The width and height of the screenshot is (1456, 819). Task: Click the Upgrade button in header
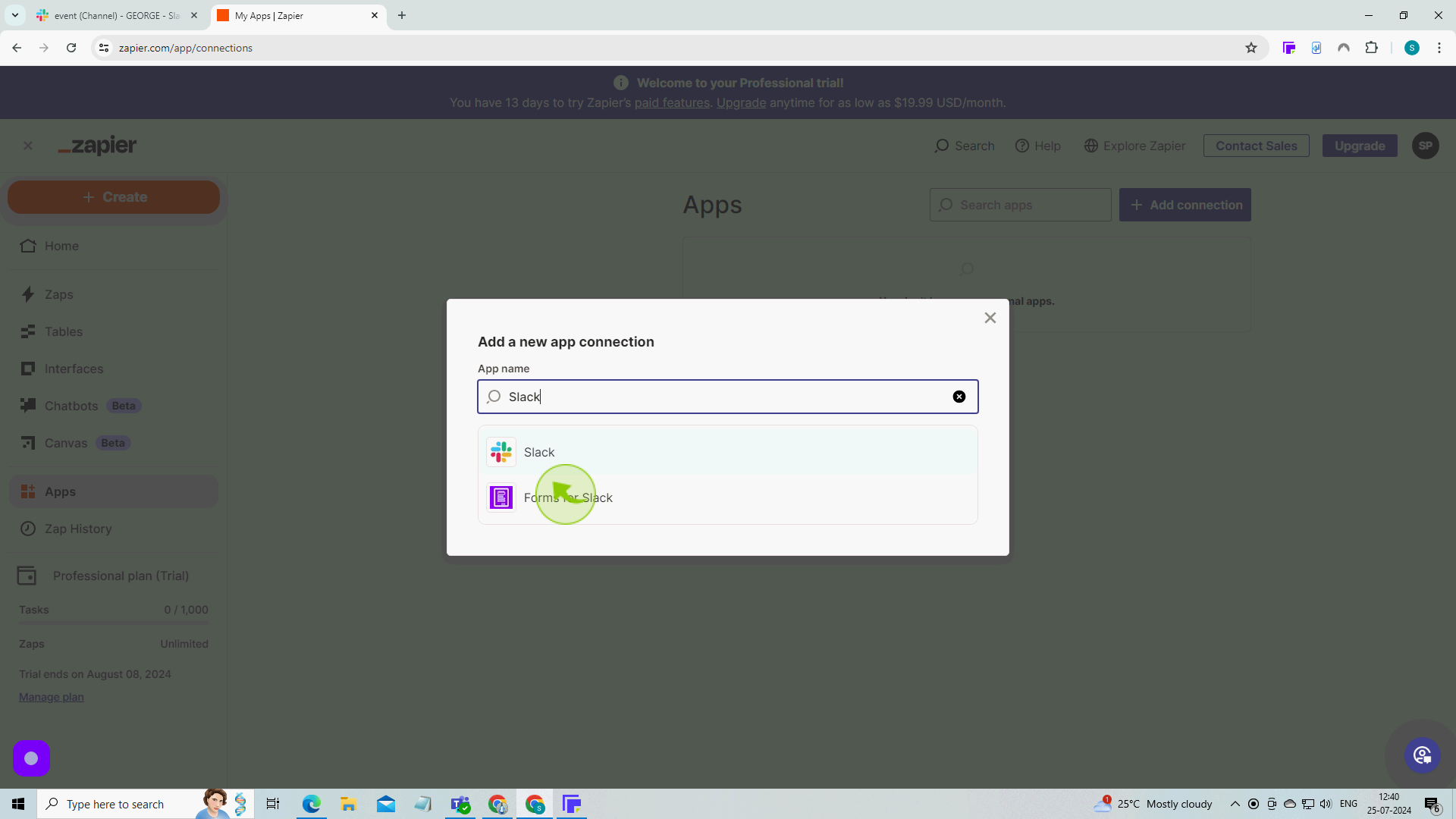click(x=1360, y=146)
